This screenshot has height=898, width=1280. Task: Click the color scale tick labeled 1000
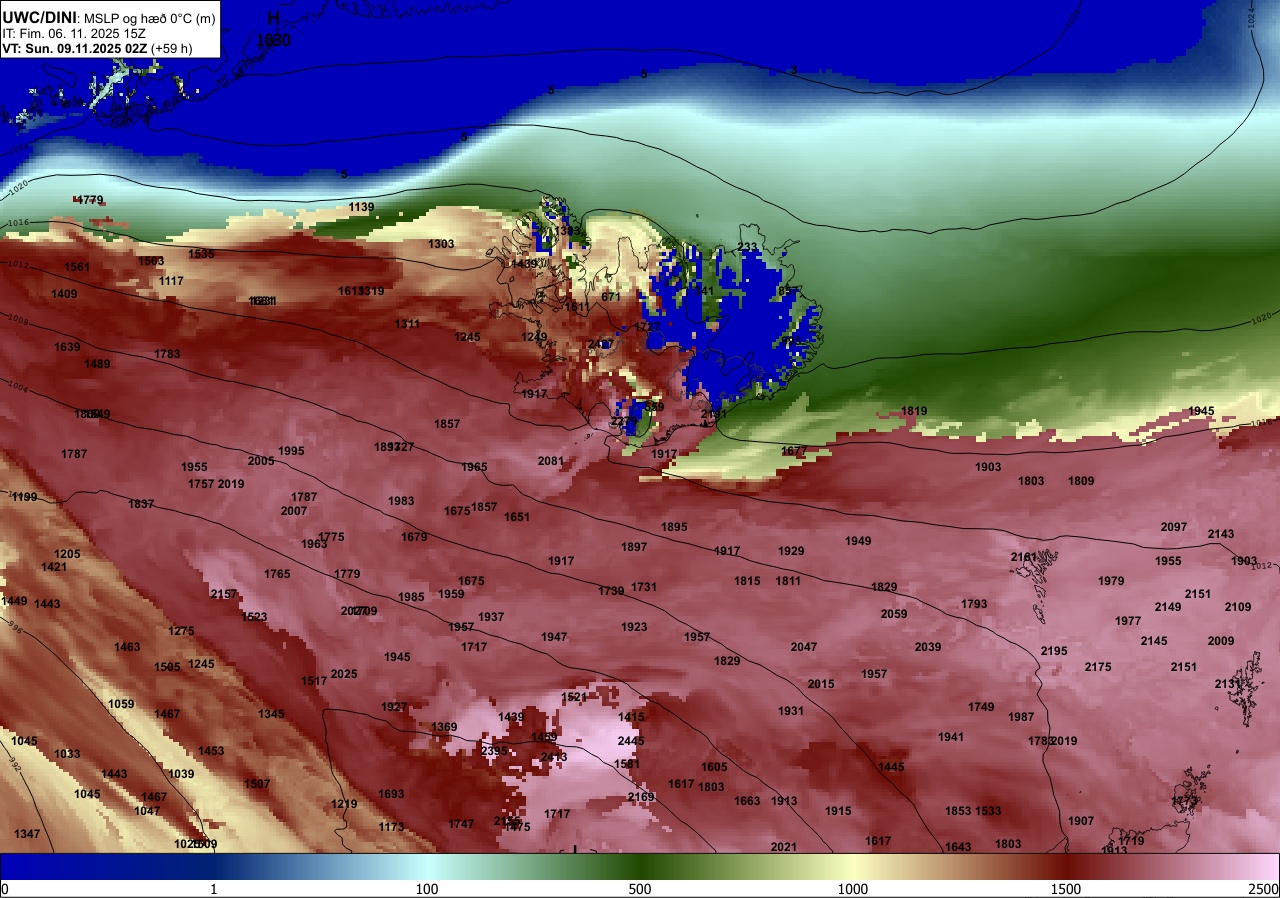point(853,889)
